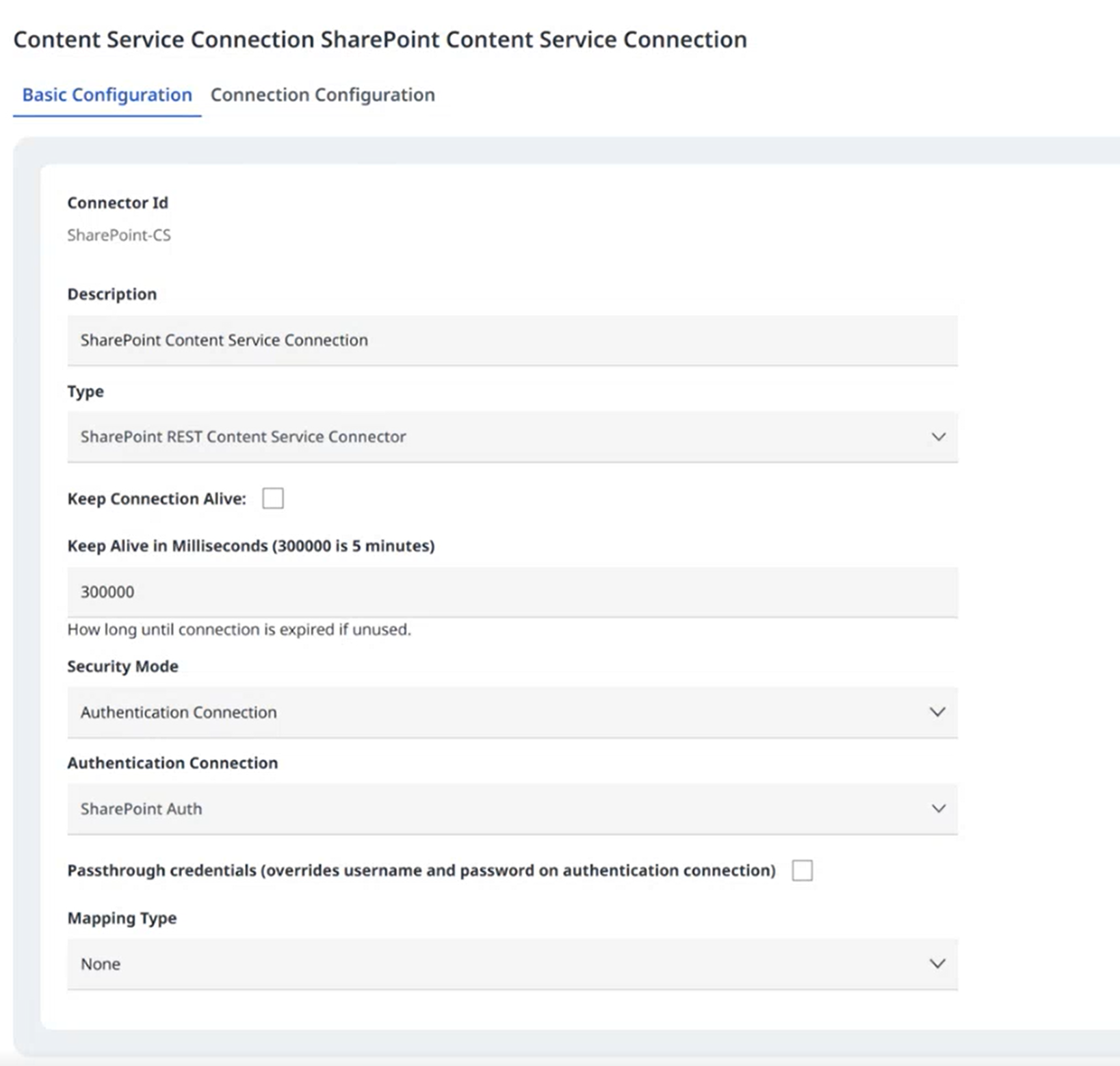Select the SharePoint-CS connector id text
Image resolution: width=1120 pixels, height=1066 pixels.
tap(119, 235)
